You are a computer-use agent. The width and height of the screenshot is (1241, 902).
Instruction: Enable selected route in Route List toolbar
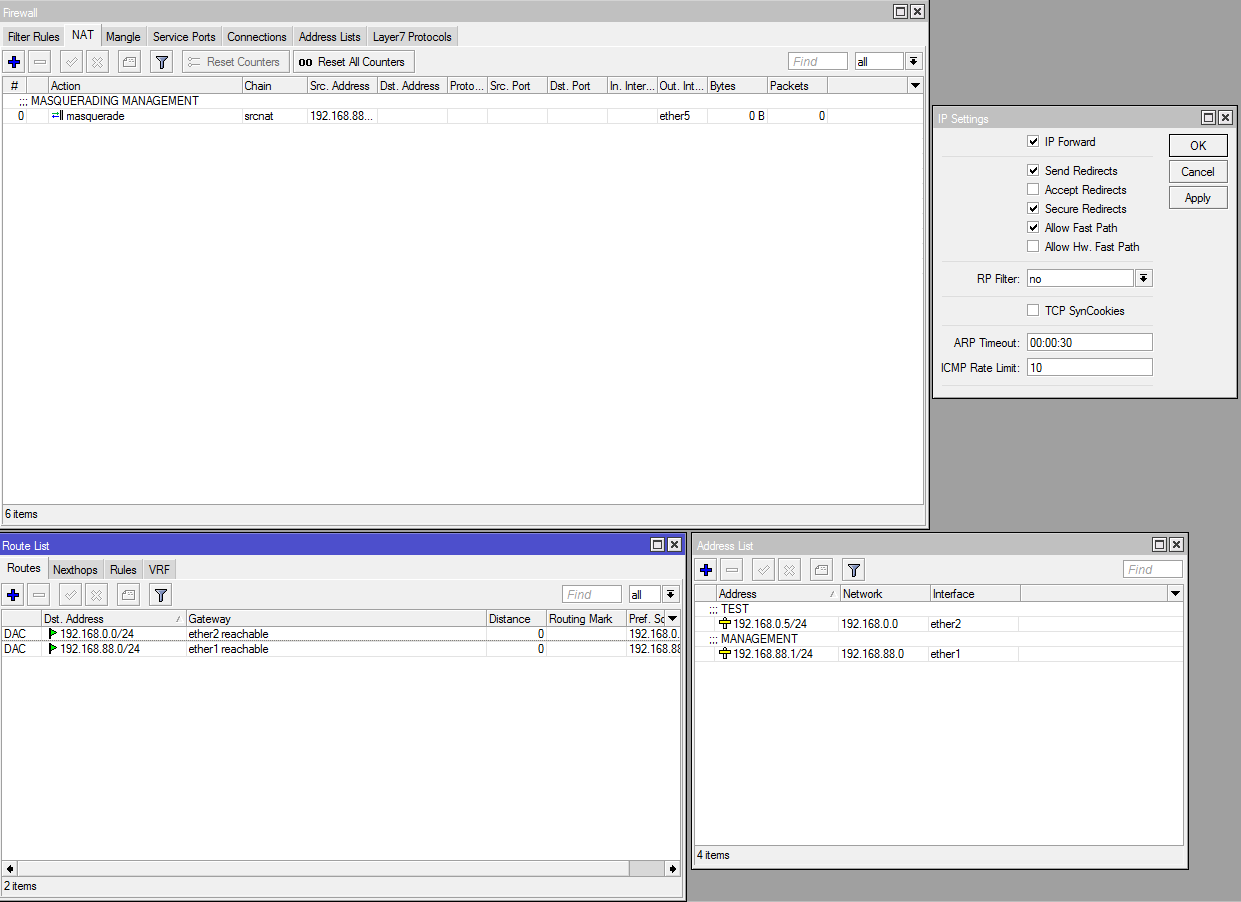point(71,595)
